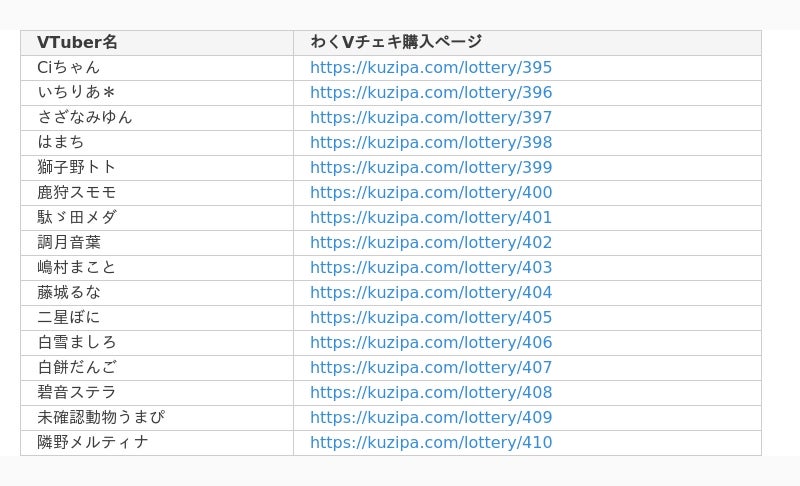Screen dimensions: 800x486
Task: Click the lottery/396 link for いちりあ＊
Action: (430, 93)
